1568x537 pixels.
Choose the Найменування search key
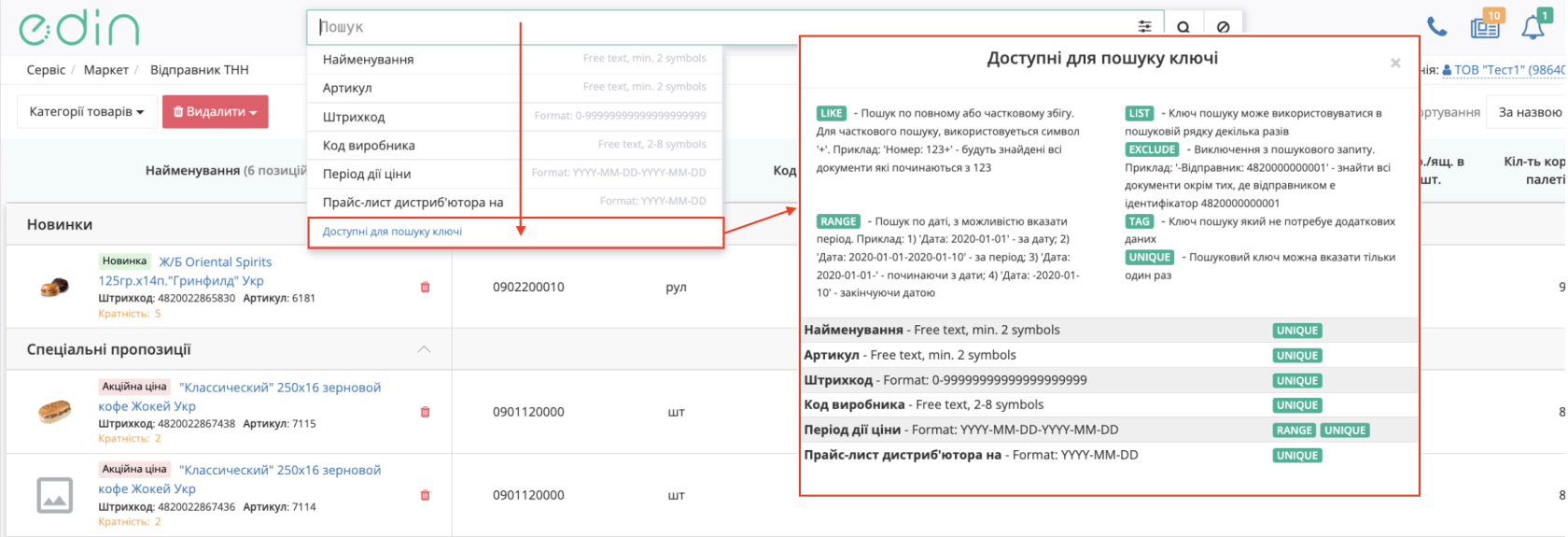(515, 59)
